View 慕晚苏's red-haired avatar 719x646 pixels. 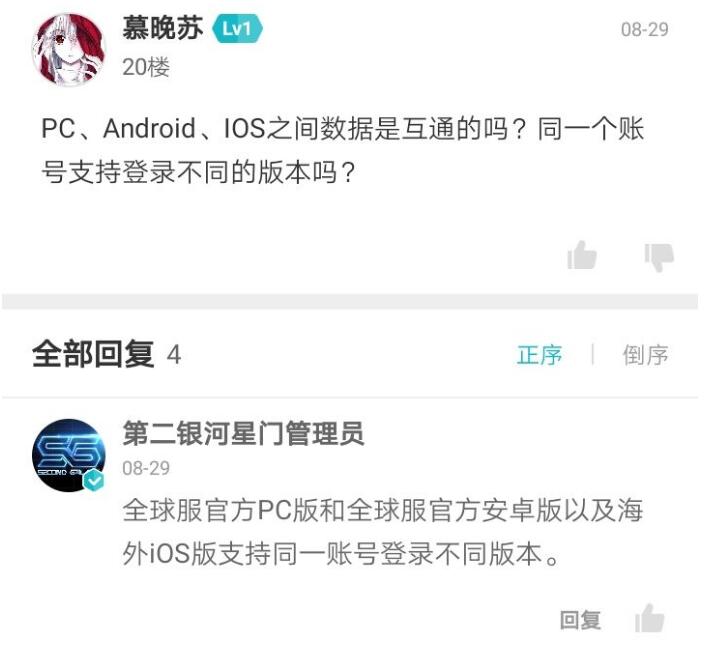[68, 50]
